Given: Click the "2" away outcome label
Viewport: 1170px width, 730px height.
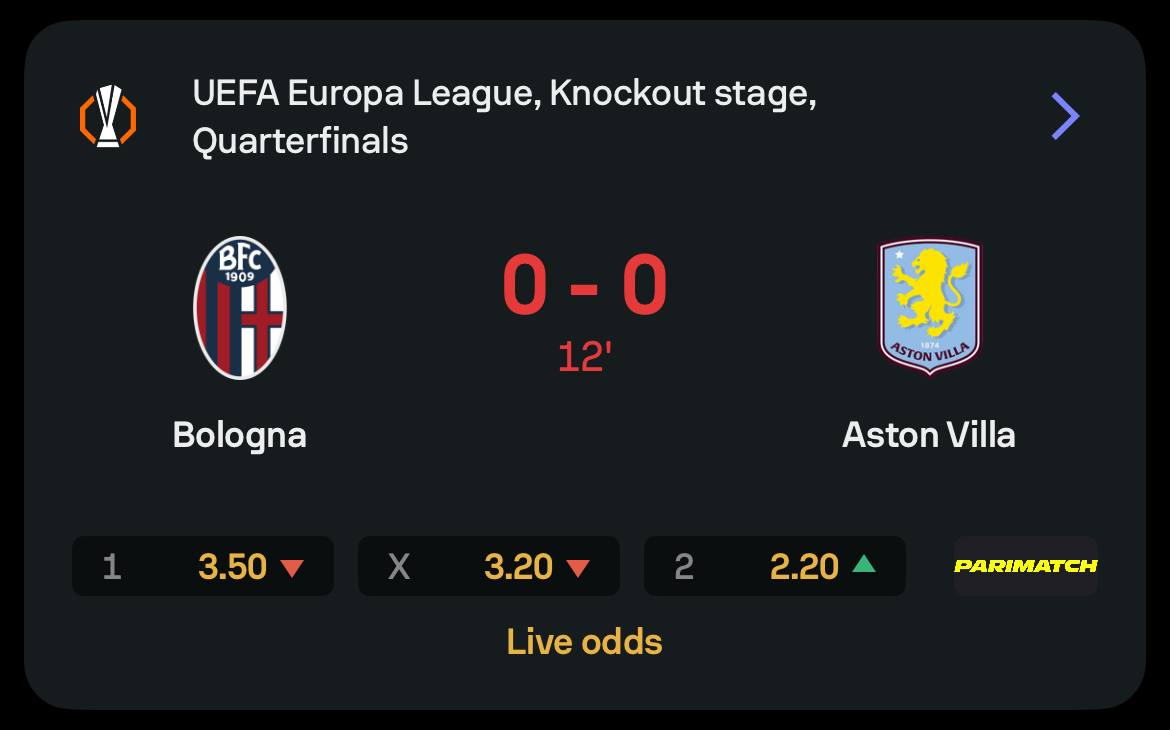Looking at the screenshot, I should tap(684, 567).
